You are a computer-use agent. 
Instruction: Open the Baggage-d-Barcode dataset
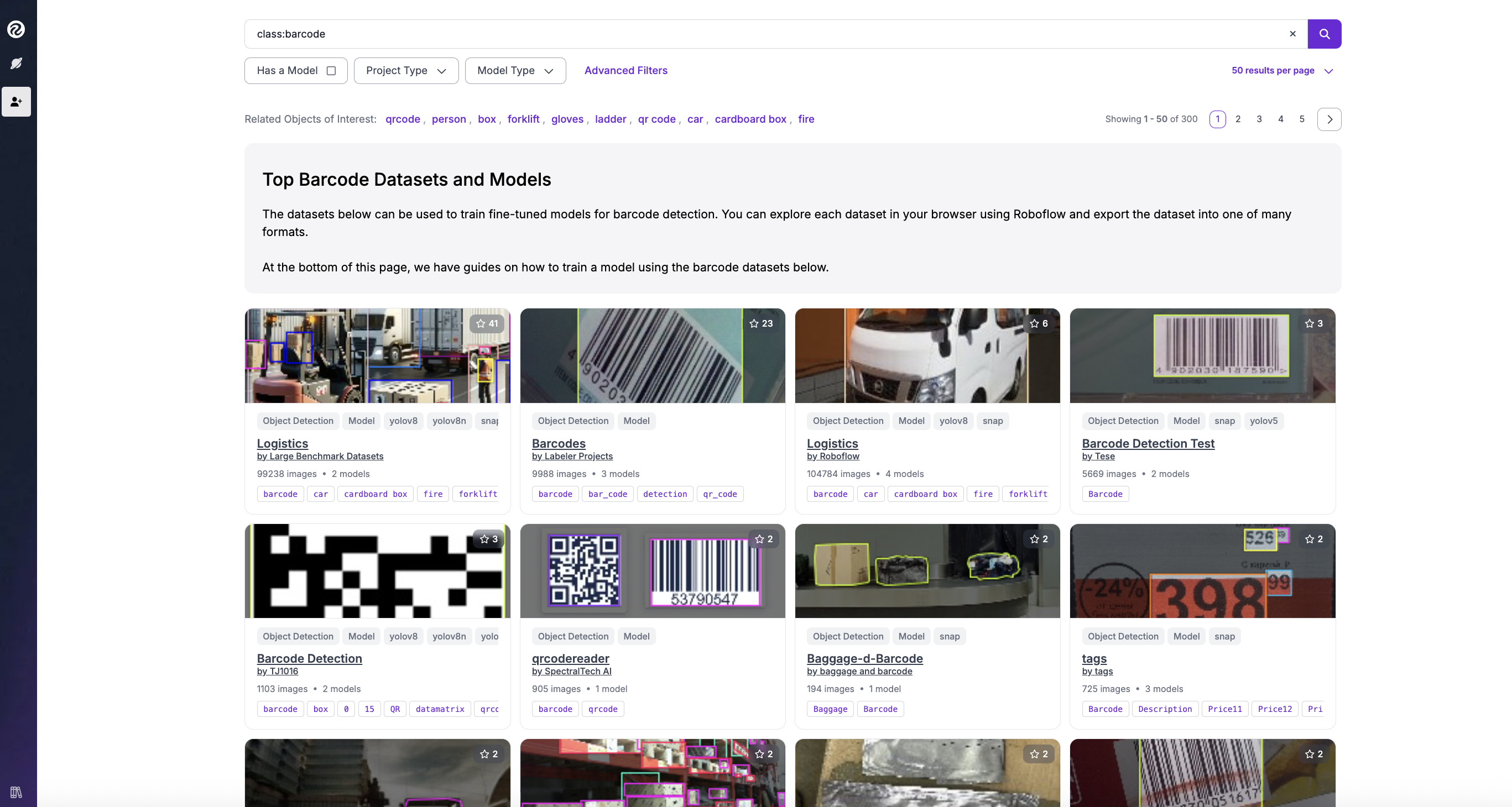[864, 659]
